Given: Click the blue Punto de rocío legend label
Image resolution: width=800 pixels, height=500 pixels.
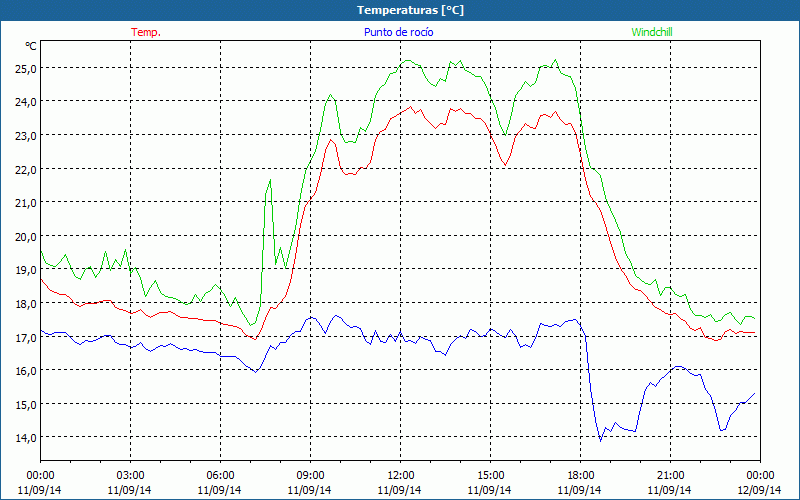Looking at the screenshot, I should [x=398, y=32].
